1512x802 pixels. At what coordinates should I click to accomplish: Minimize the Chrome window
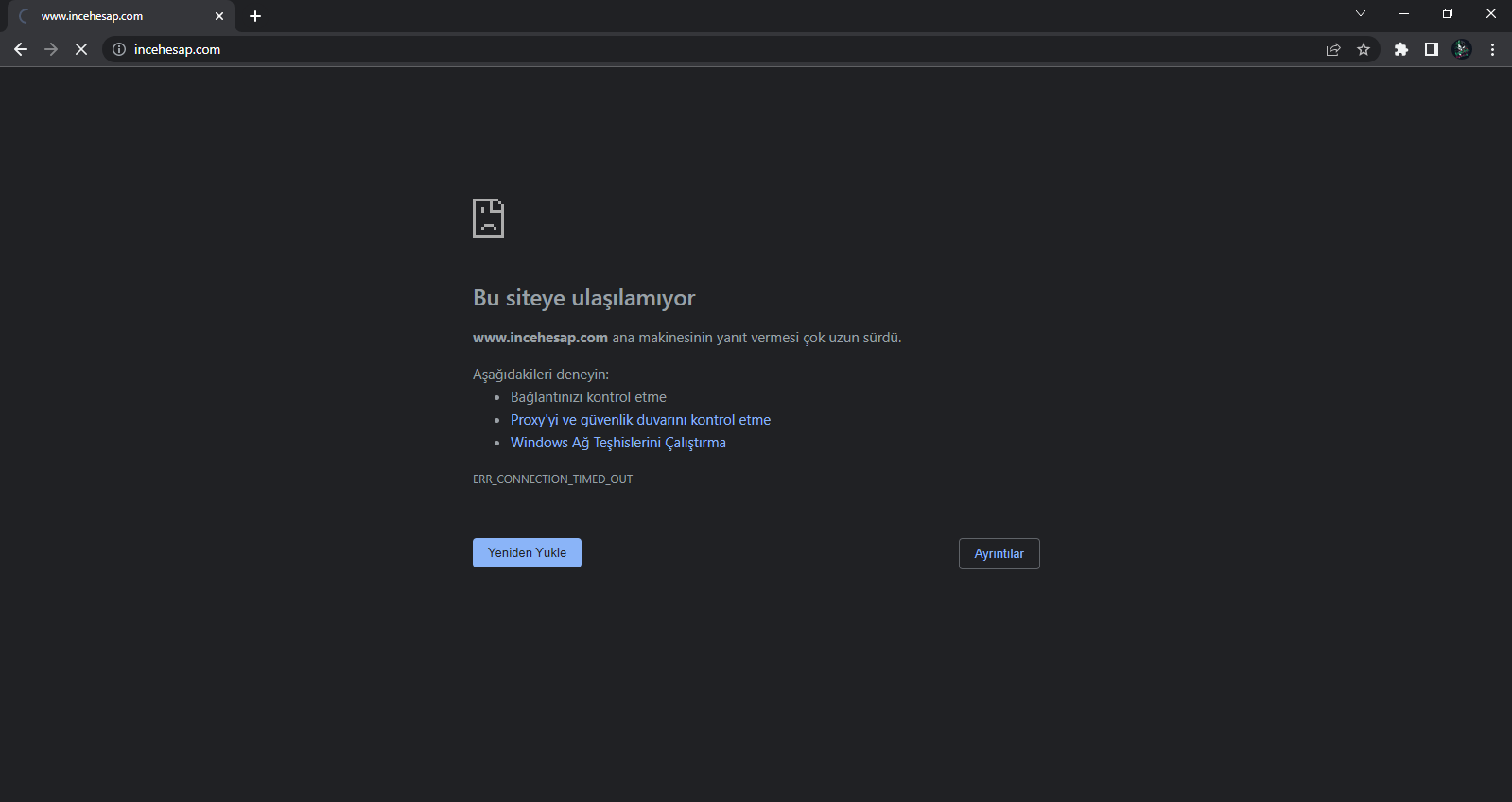1404,13
